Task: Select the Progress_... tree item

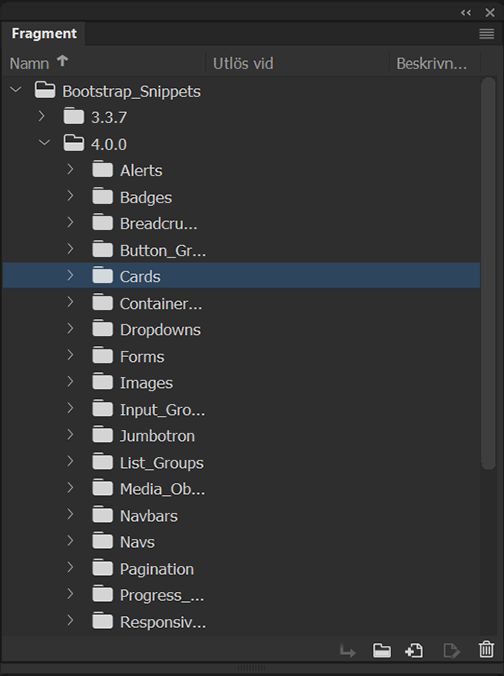Action: pos(162,595)
